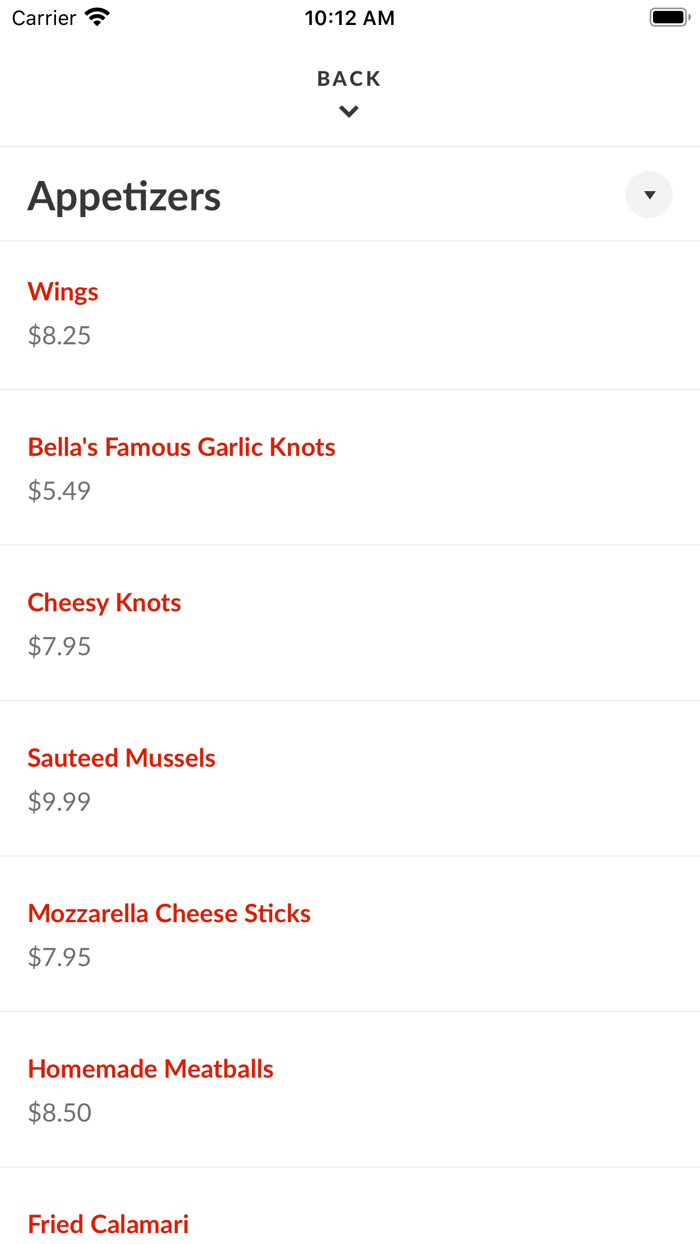700x1244 pixels.
Task: Tap the circular arrow button beside Appetizers
Action: [648, 194]
